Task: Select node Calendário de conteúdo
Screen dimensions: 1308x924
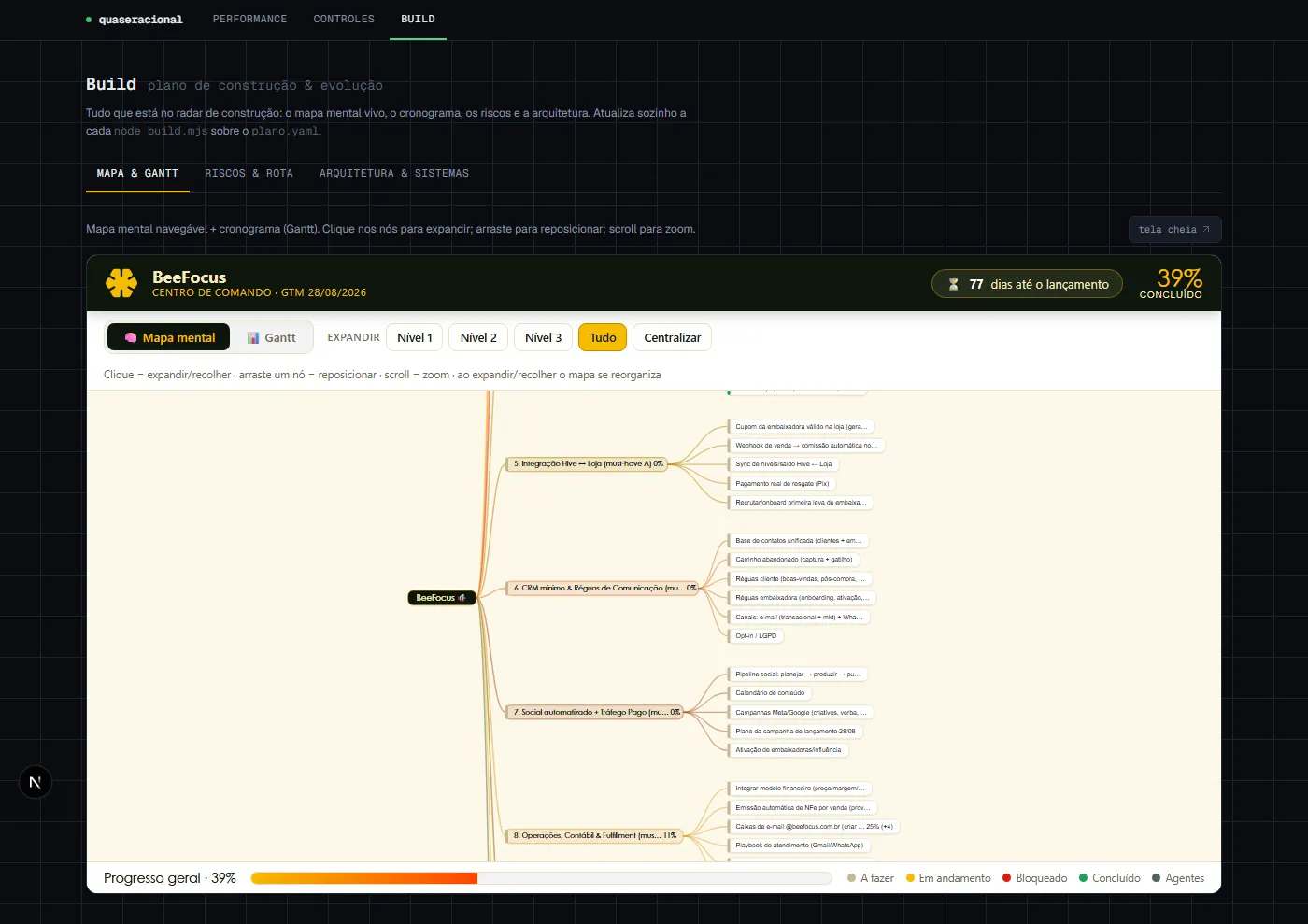Action: [x=770, y=693]
